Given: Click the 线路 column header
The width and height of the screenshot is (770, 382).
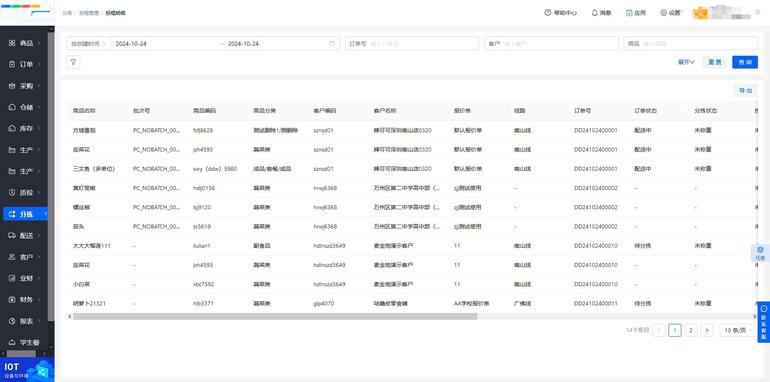Looking at the screenshot, I should pos(520,111).
